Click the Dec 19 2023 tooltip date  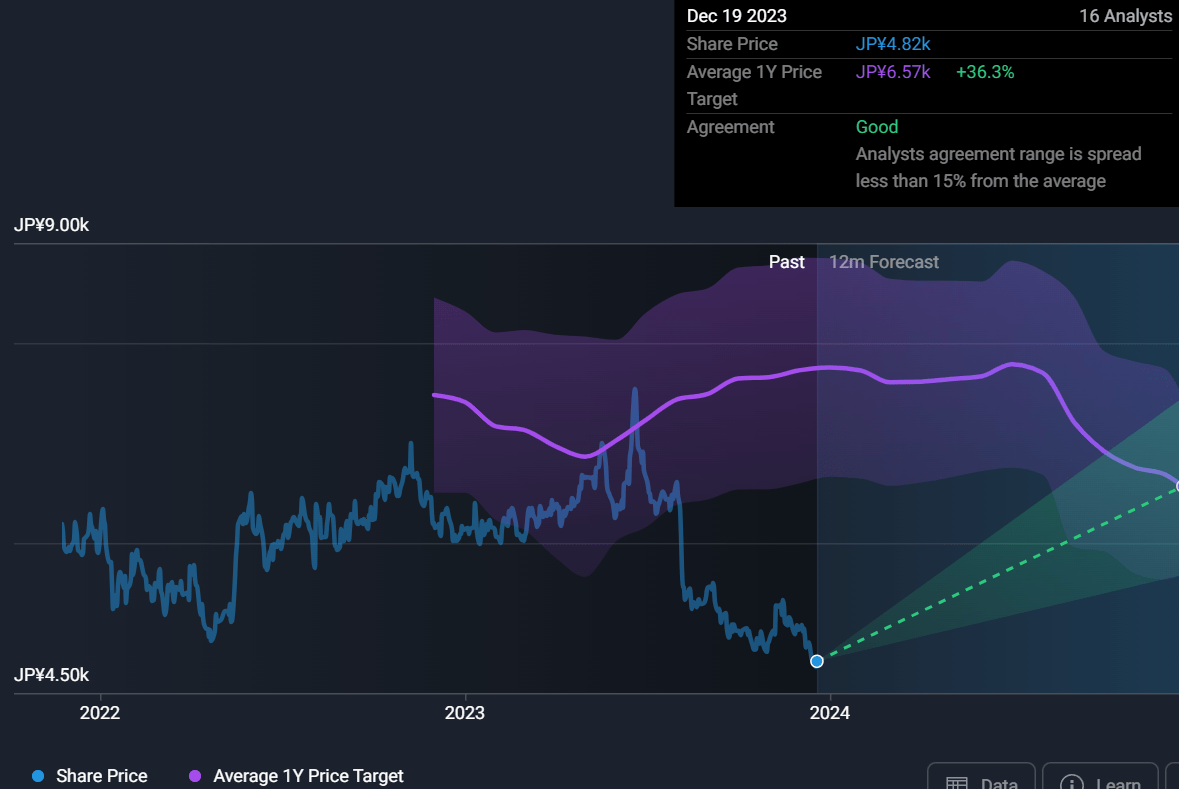pyautogui.click(x=737, y=16)
